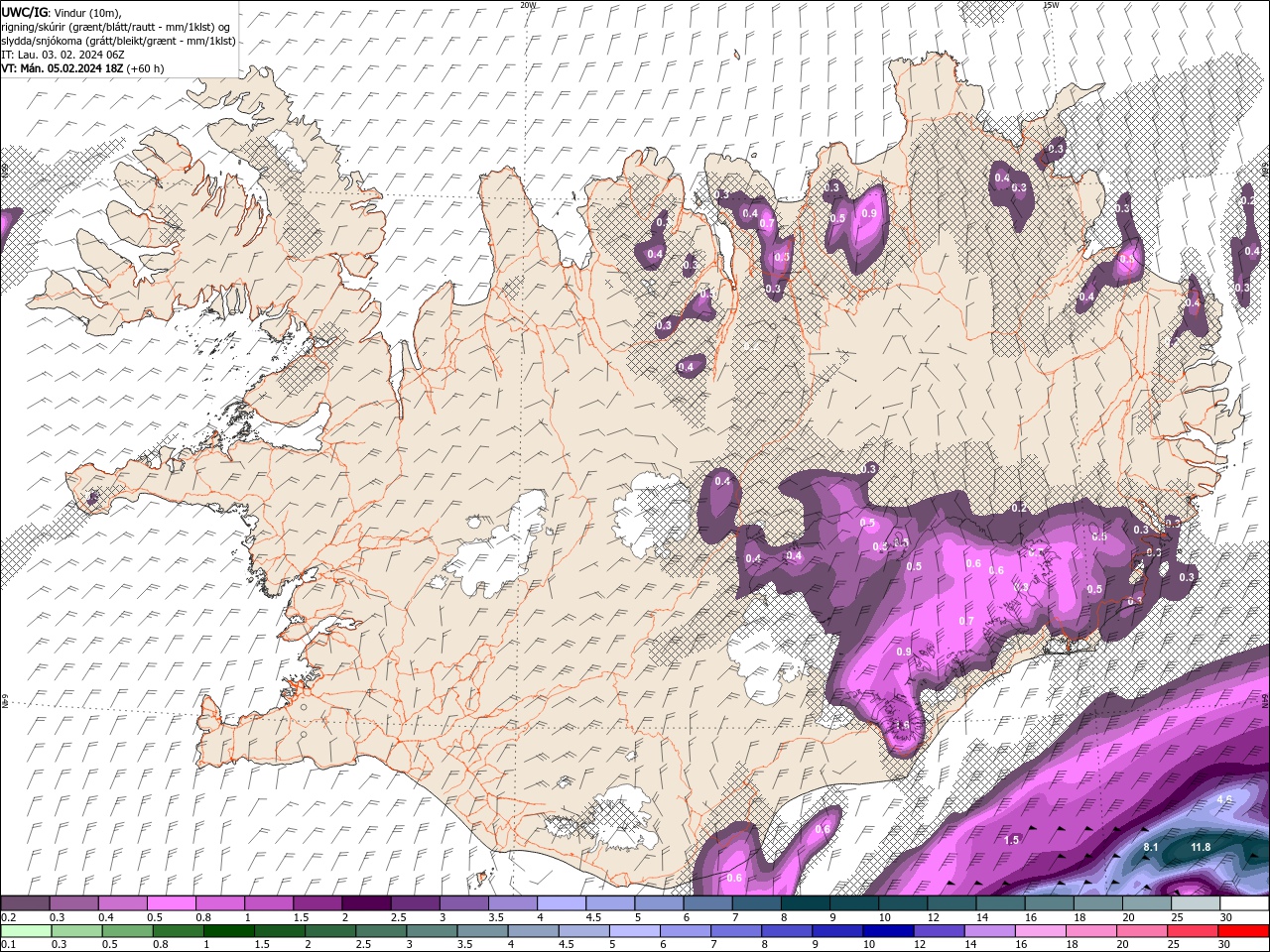Click the 'UWC/IG: Vindur (10m)' title line
The image size is (1270, 952).
(60, 12)
